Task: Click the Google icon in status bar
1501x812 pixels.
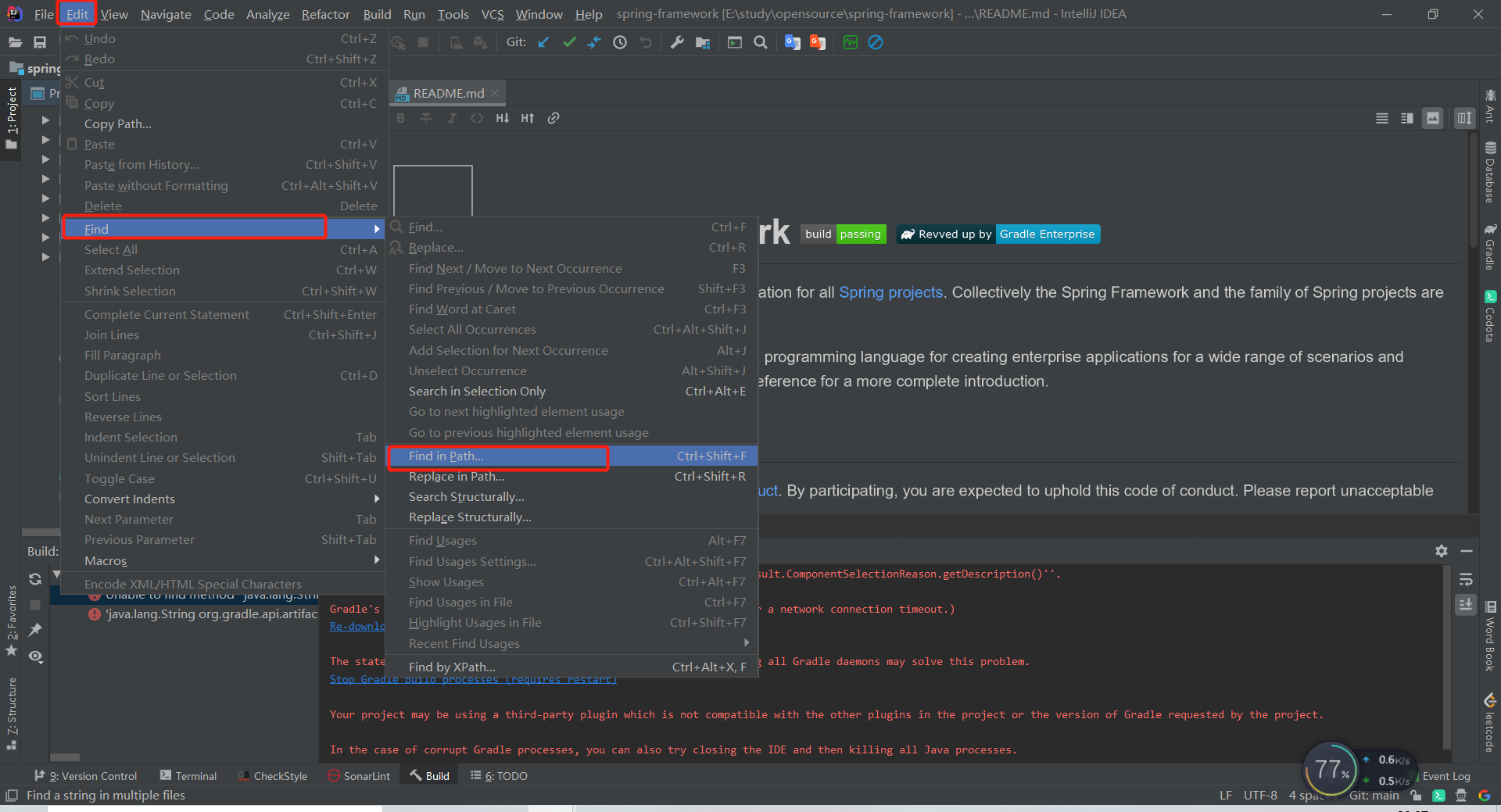Action: 1485,796
